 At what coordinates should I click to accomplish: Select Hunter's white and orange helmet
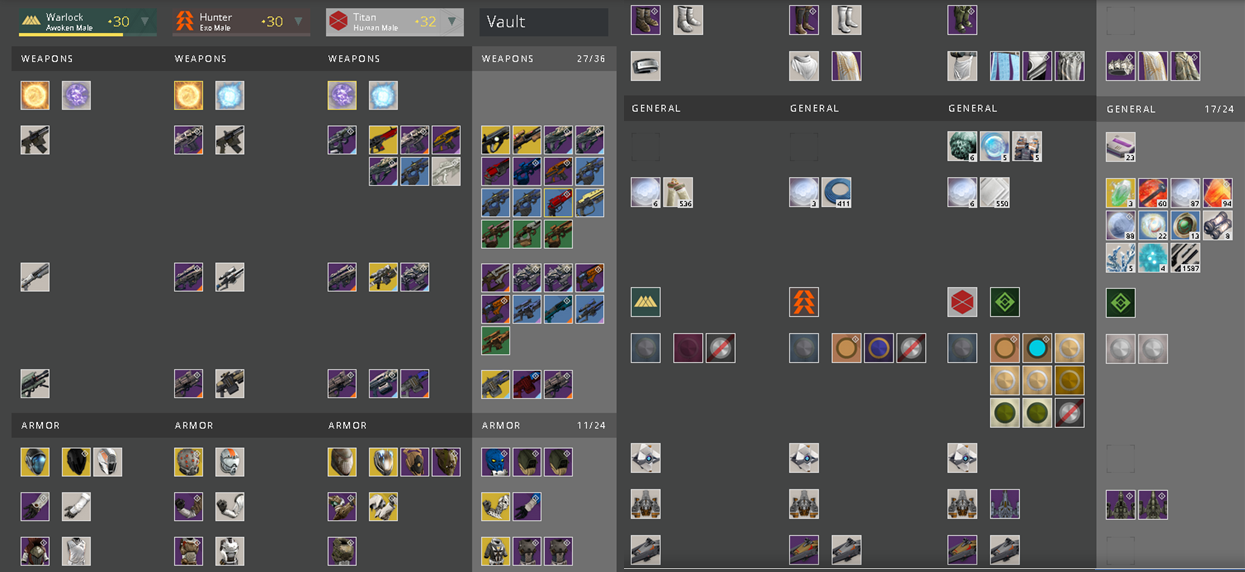pyautogui.click(x=229, y=461)
